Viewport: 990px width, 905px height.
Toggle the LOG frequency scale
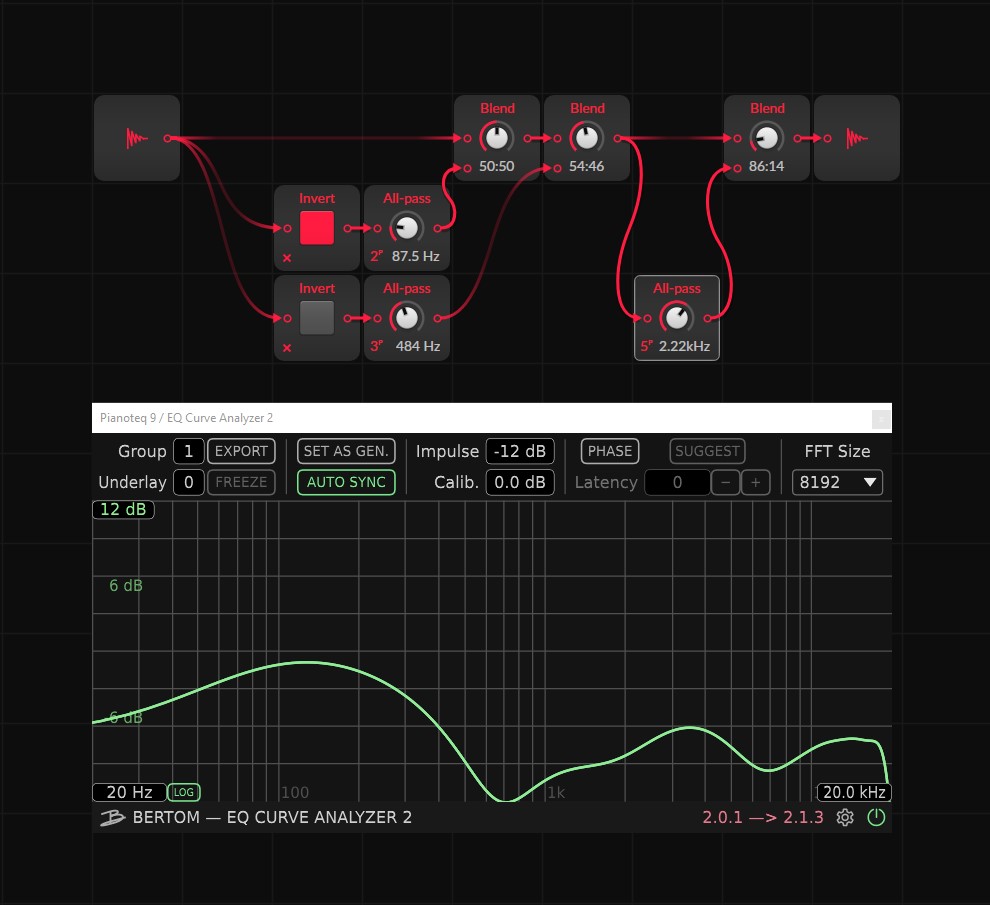coord(184,792)
